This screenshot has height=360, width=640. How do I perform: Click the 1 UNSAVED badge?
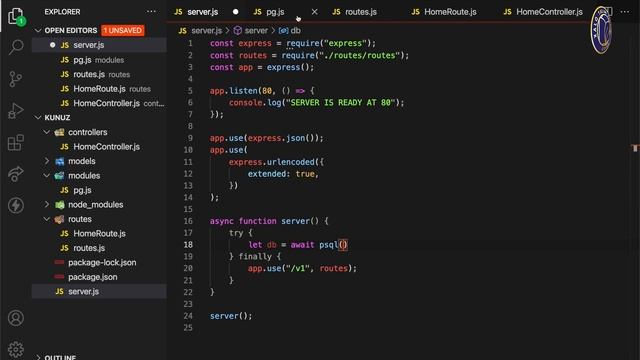click(x=122, y=30)
